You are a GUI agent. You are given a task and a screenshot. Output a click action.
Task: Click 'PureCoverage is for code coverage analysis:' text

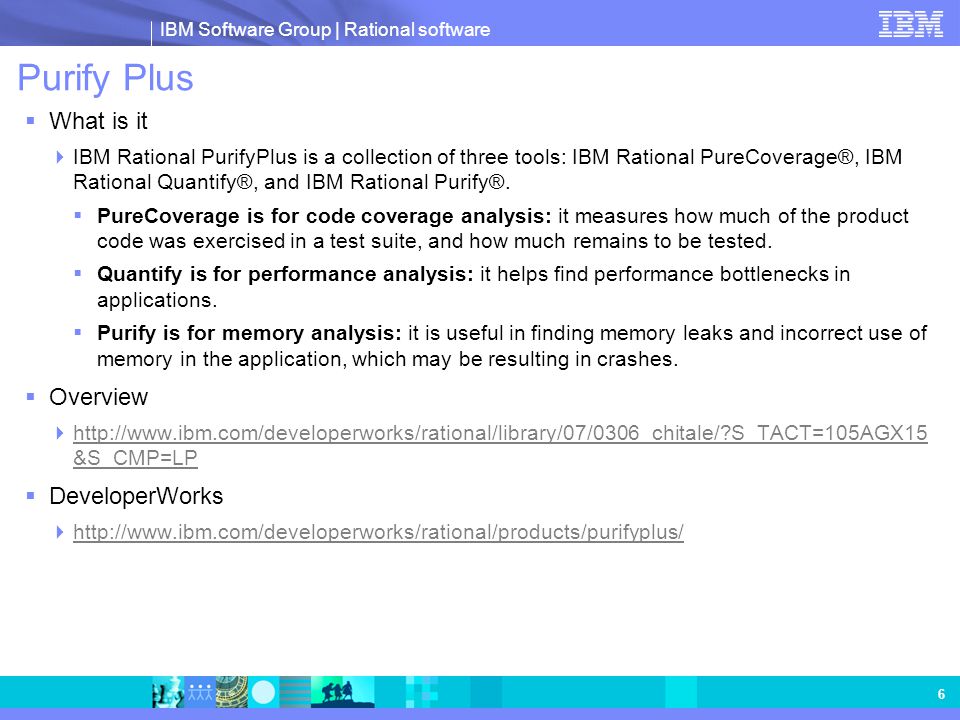coord(324,216)
